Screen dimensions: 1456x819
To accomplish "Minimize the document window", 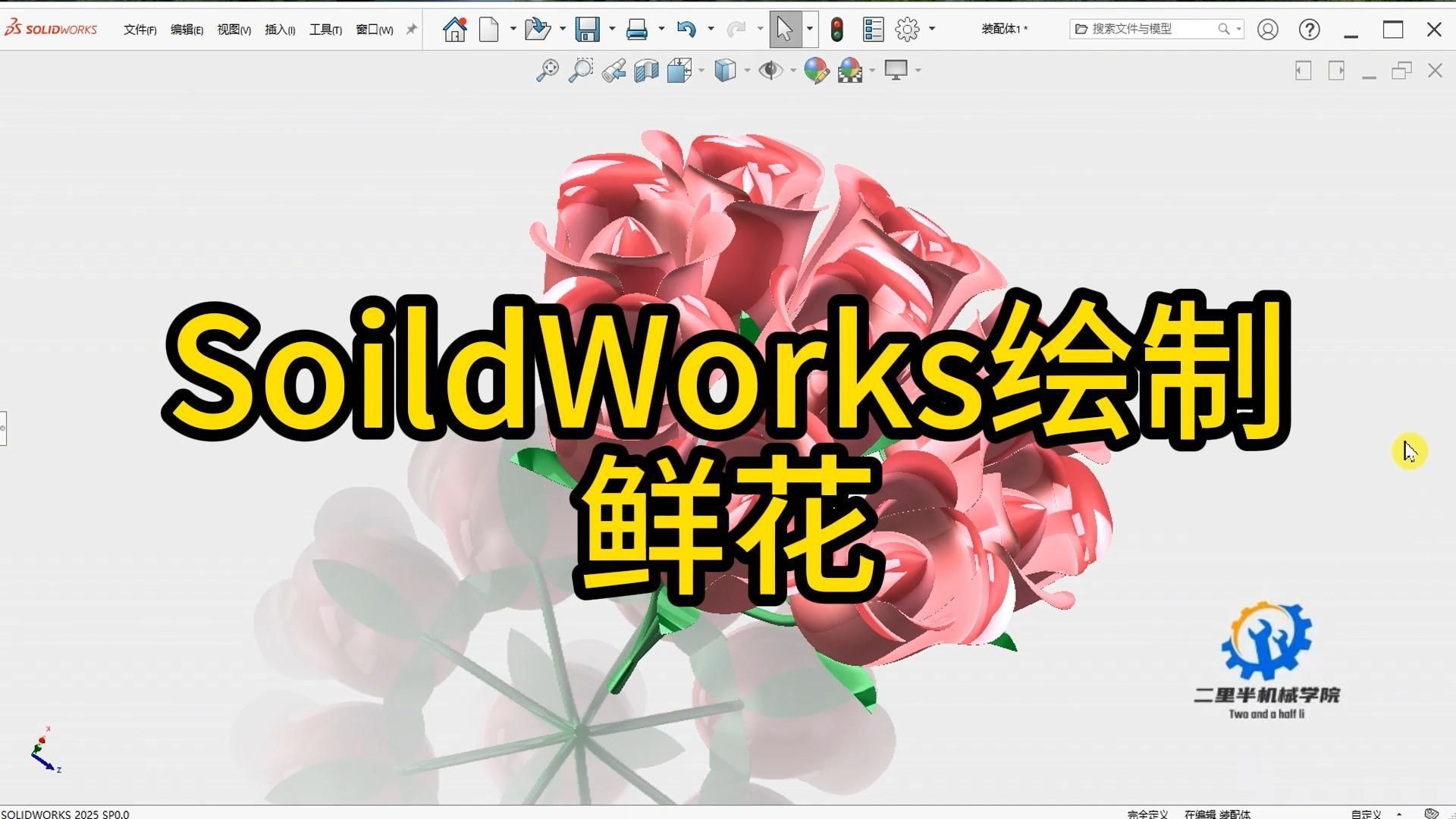I will click(1369, 75).
